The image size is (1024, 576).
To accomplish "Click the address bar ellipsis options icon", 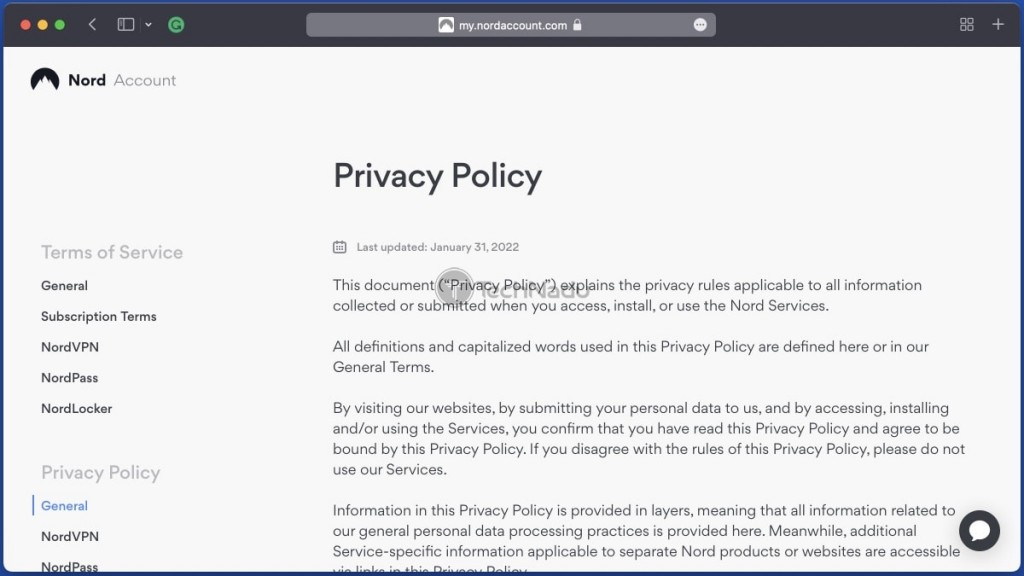I will tap(700, 25).
